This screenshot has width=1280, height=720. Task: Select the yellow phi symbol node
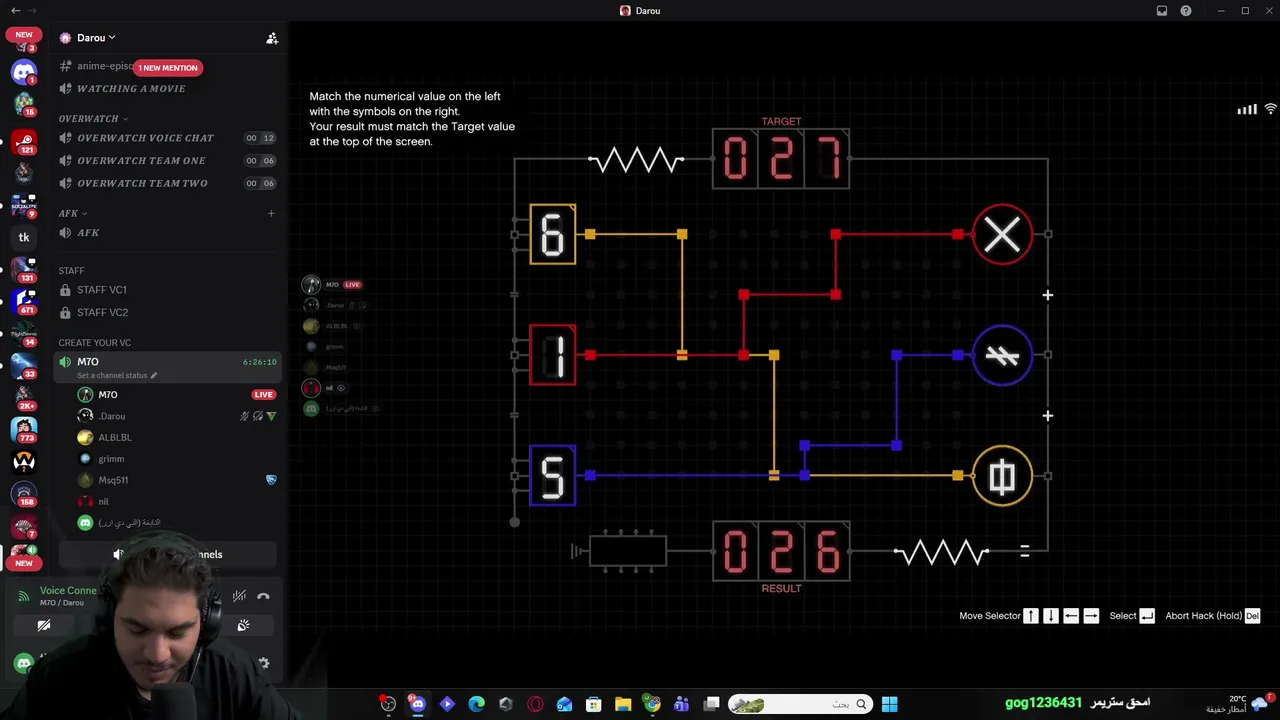[1002, 476]
